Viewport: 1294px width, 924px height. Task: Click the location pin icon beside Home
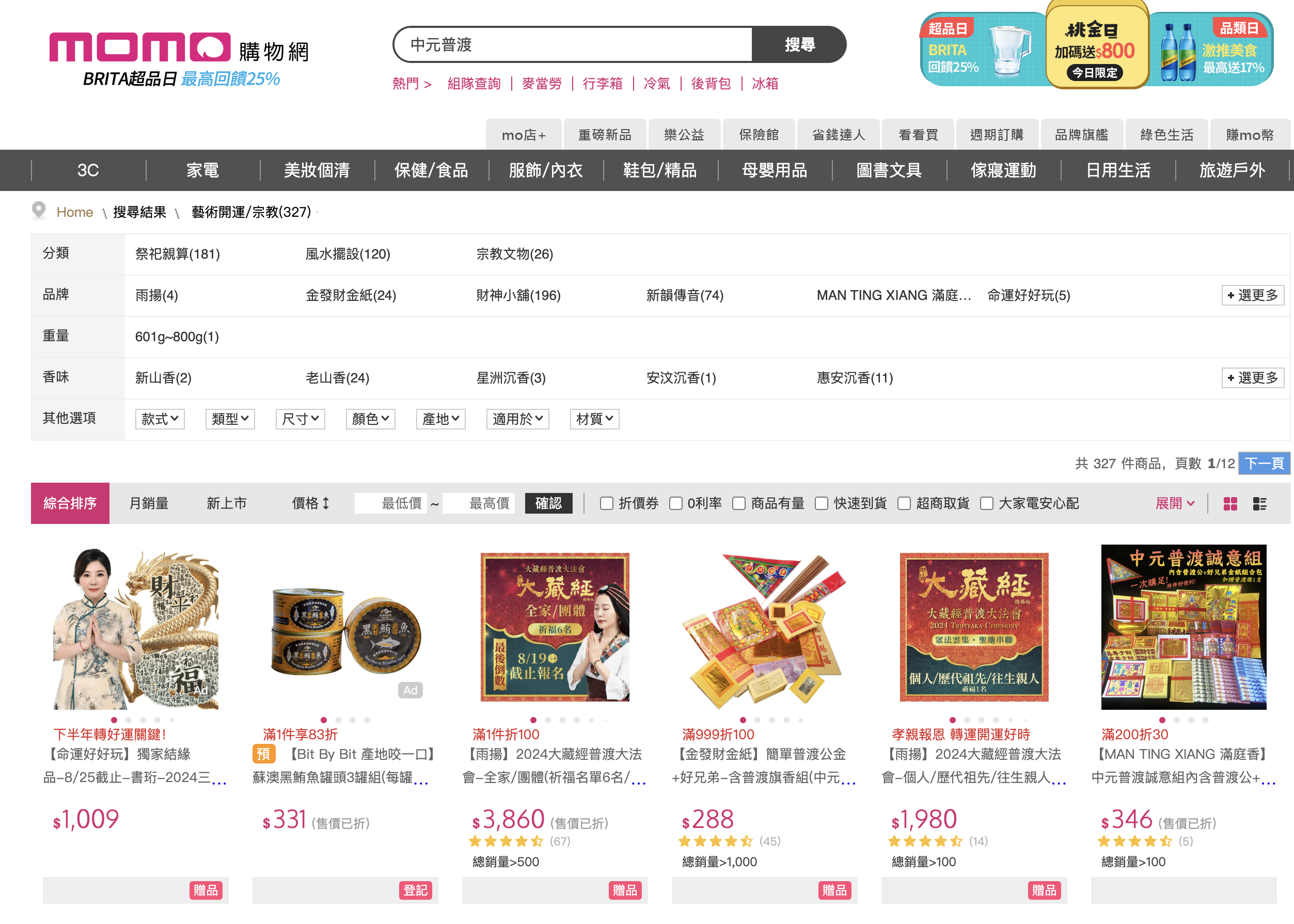[x=39, y=211]
